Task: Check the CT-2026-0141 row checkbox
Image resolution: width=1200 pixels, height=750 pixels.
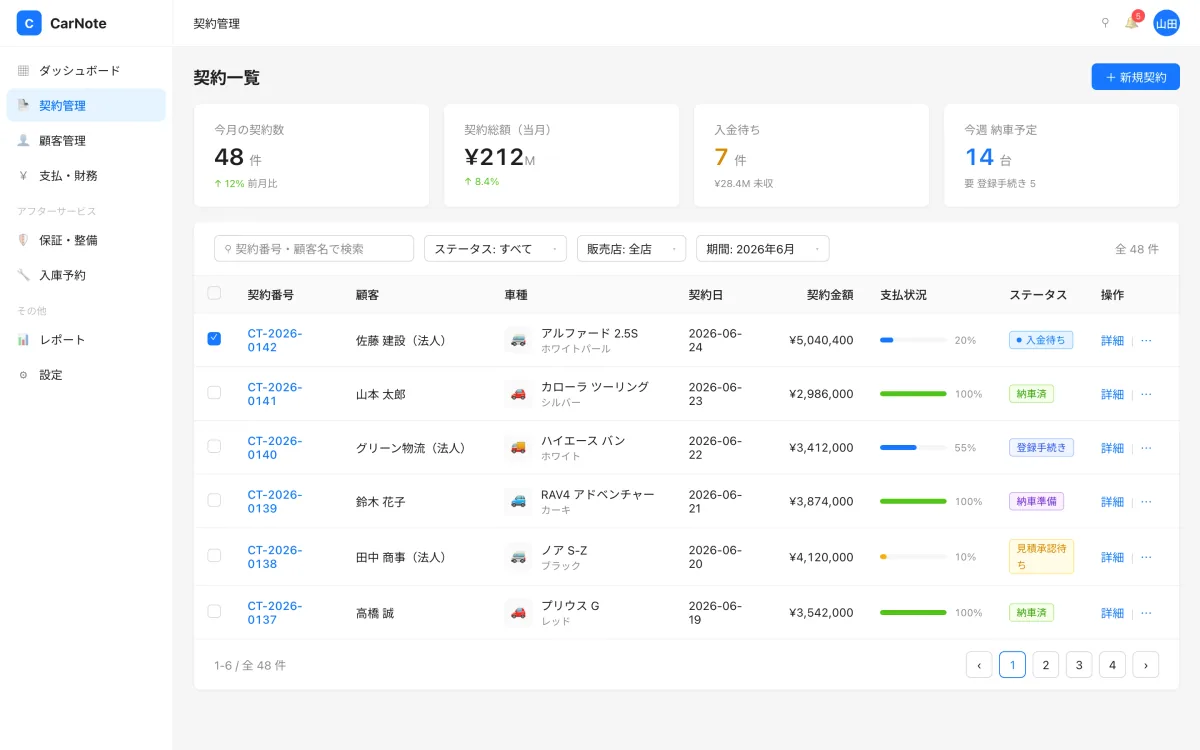Action: tap(214, 393)
